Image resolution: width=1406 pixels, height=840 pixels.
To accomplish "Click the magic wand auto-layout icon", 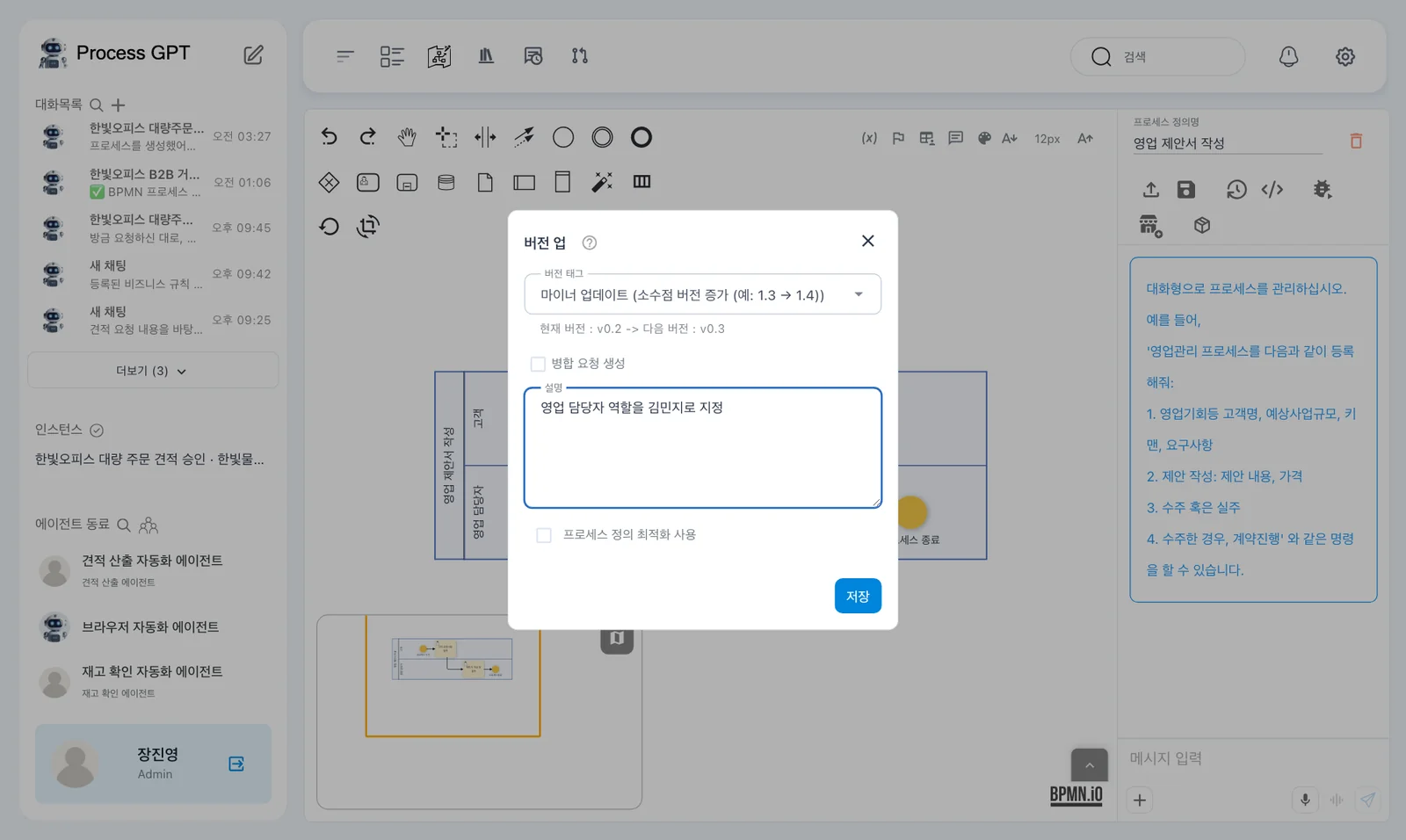I will click(x=602, y=182).
